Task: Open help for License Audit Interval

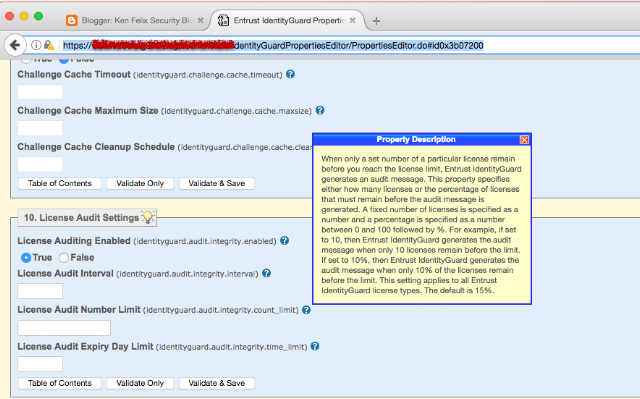Action: coord(267,273)
